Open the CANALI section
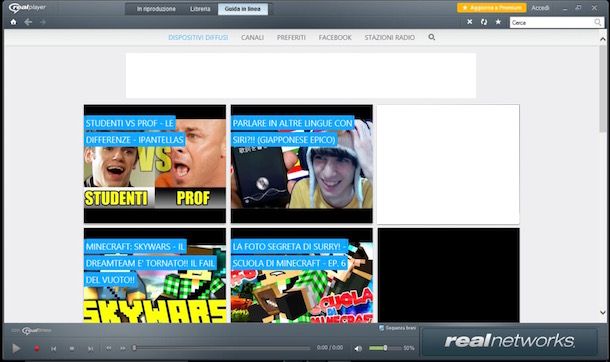This screenshot has height=362, width=610. [x=252, y=37]
